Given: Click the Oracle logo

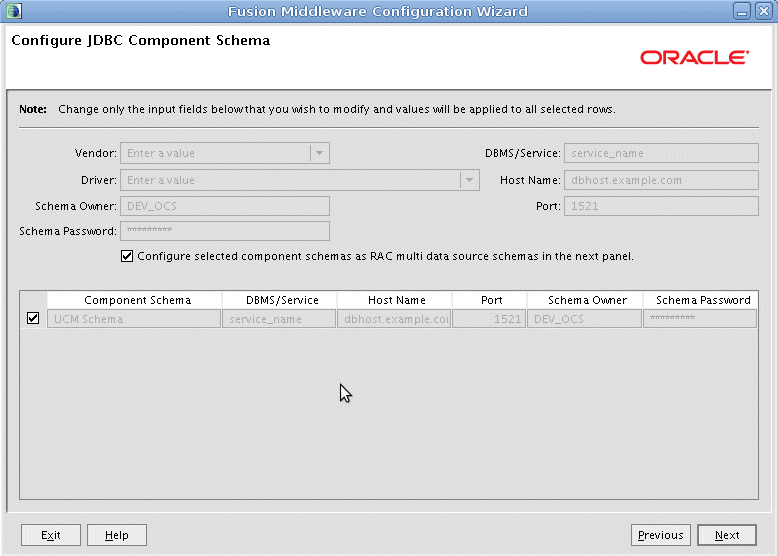Looking at the screenshot, I should [x=694, y=58].
